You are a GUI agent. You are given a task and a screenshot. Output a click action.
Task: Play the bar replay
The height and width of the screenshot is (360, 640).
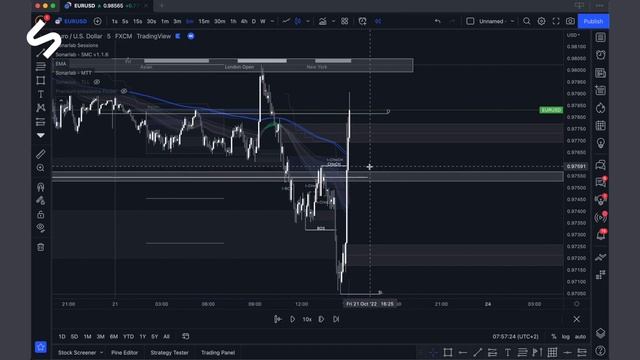[x=292, y=319]
